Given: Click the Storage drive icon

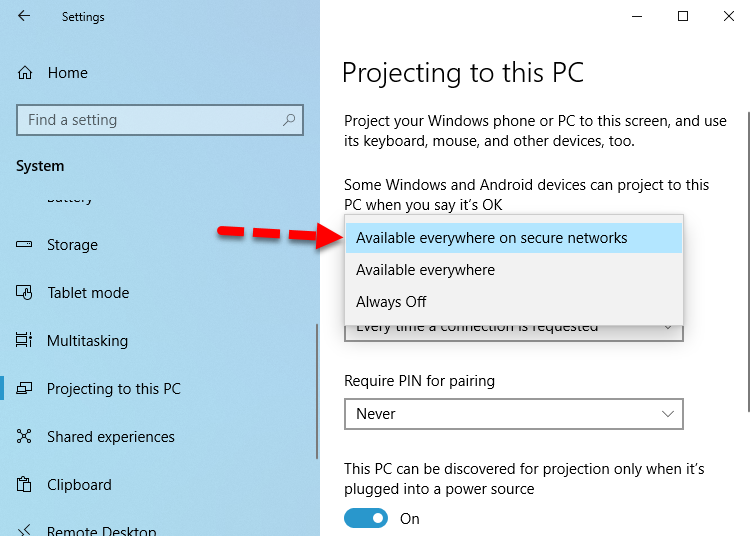Looking at the screenshot, I should click(26, 245).
